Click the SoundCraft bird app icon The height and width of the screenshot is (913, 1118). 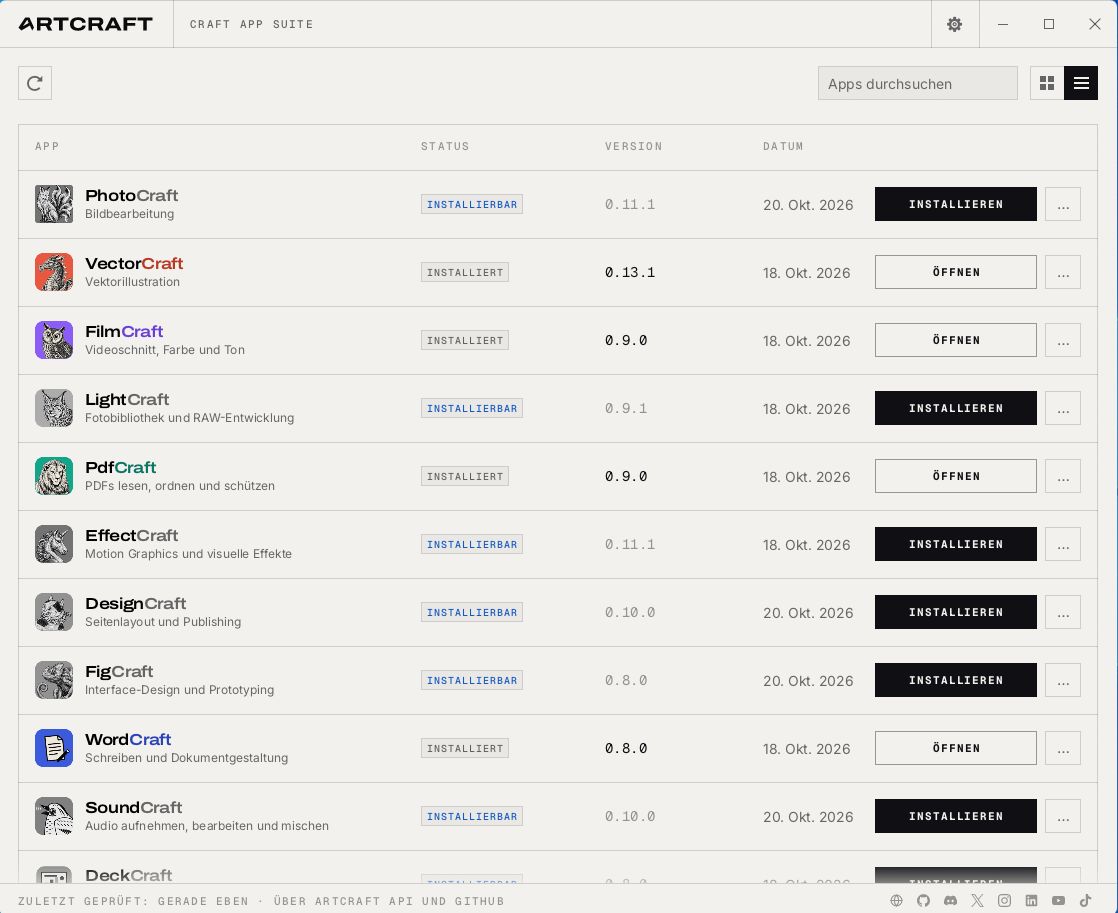[54, 816]
